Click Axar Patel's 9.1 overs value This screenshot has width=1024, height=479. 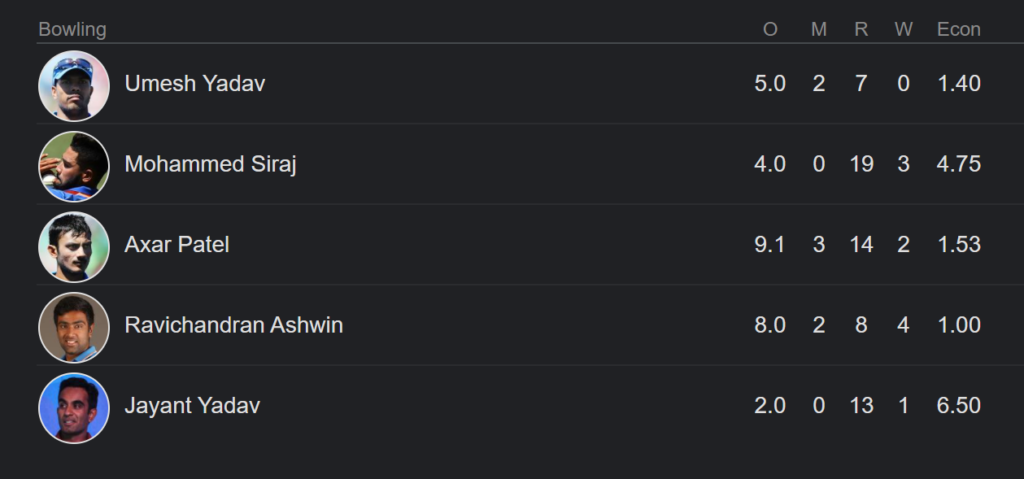pos(770,244)
